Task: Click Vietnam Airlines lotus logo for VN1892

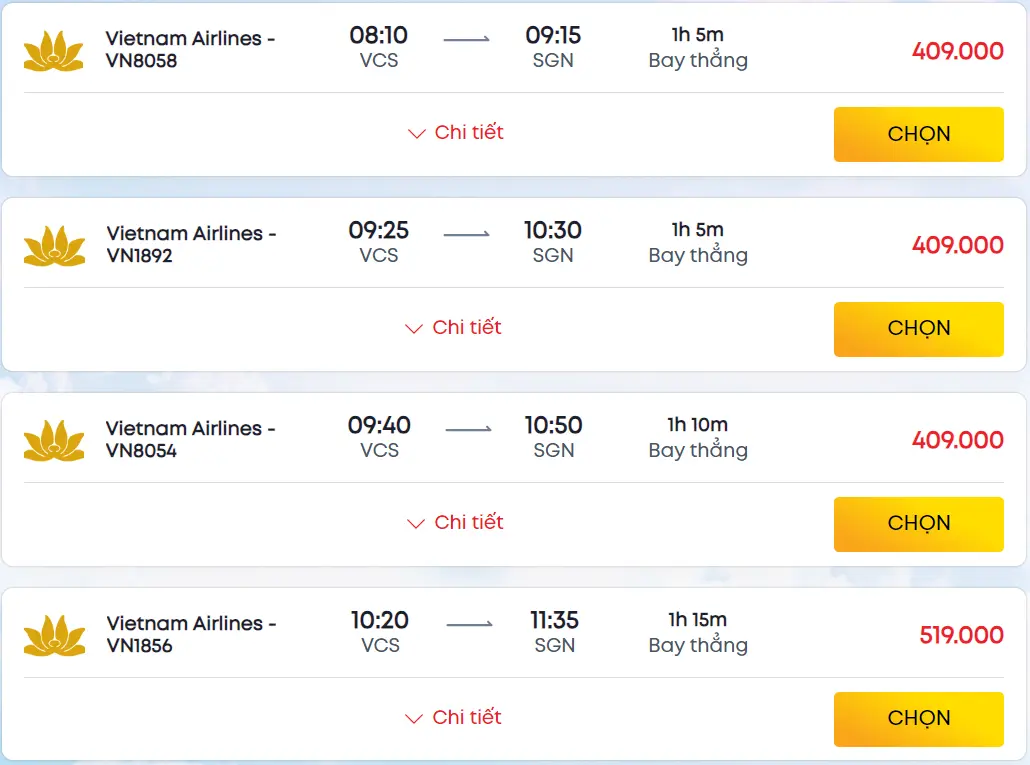Action: [54, 245]
